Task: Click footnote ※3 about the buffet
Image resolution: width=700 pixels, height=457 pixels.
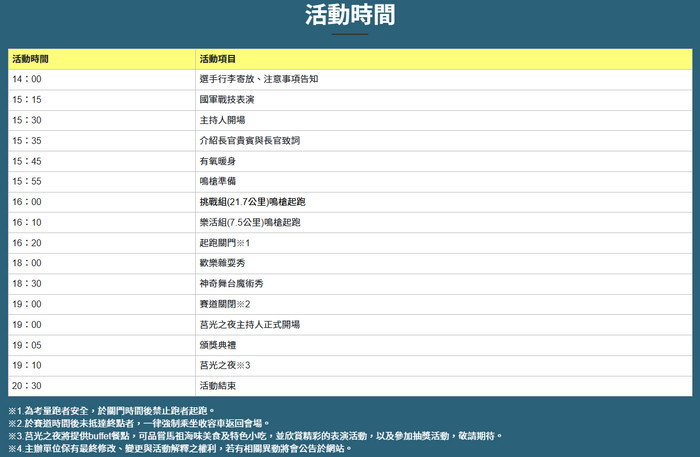Action: (250, 436)
